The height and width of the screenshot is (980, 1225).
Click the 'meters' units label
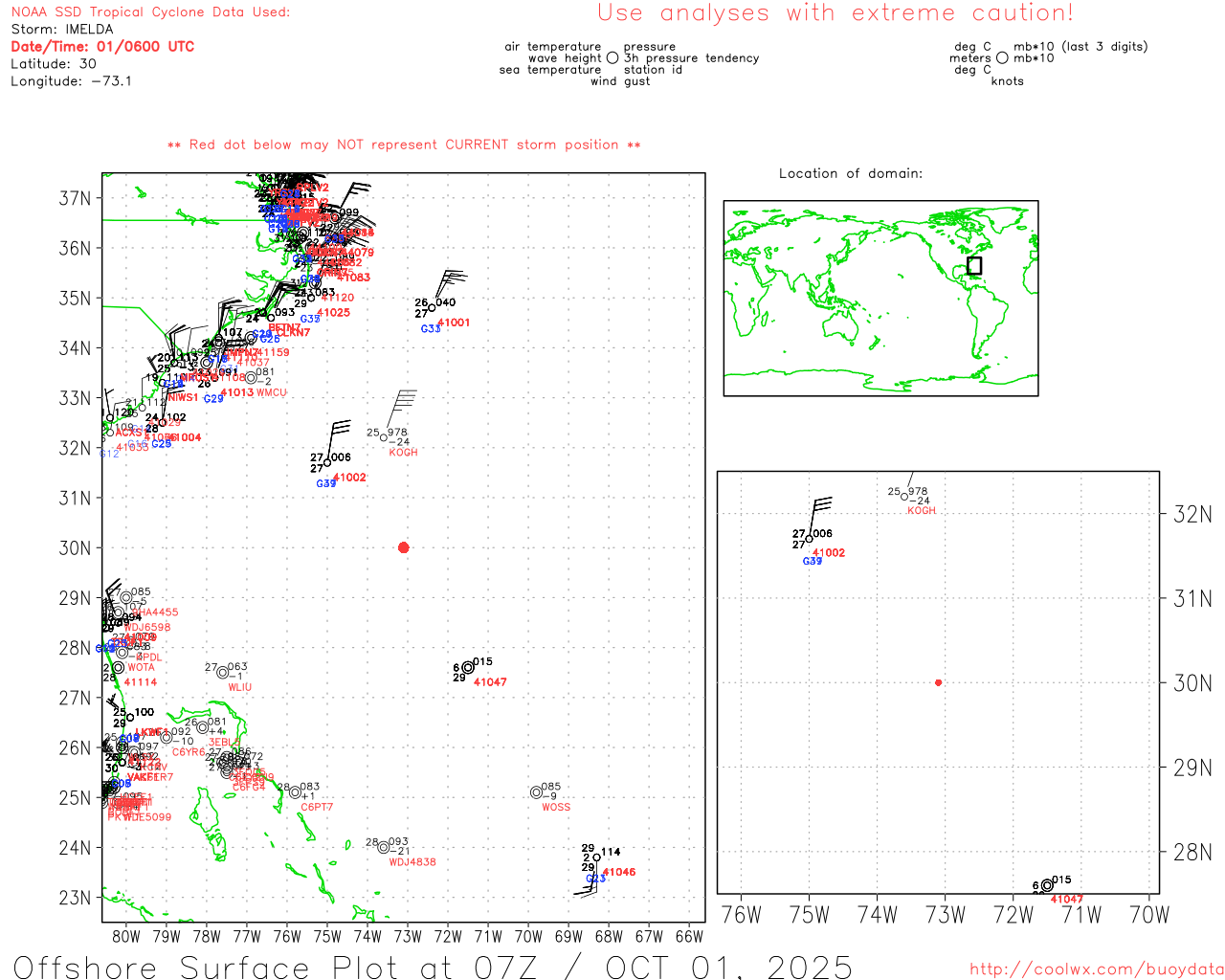pos(970,58)
